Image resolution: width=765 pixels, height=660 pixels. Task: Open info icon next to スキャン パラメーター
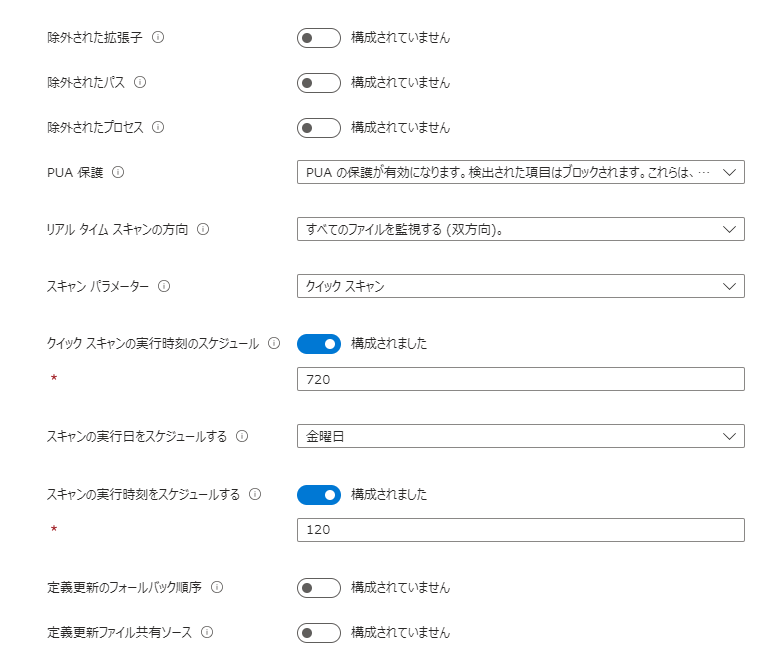coord(164,286)
